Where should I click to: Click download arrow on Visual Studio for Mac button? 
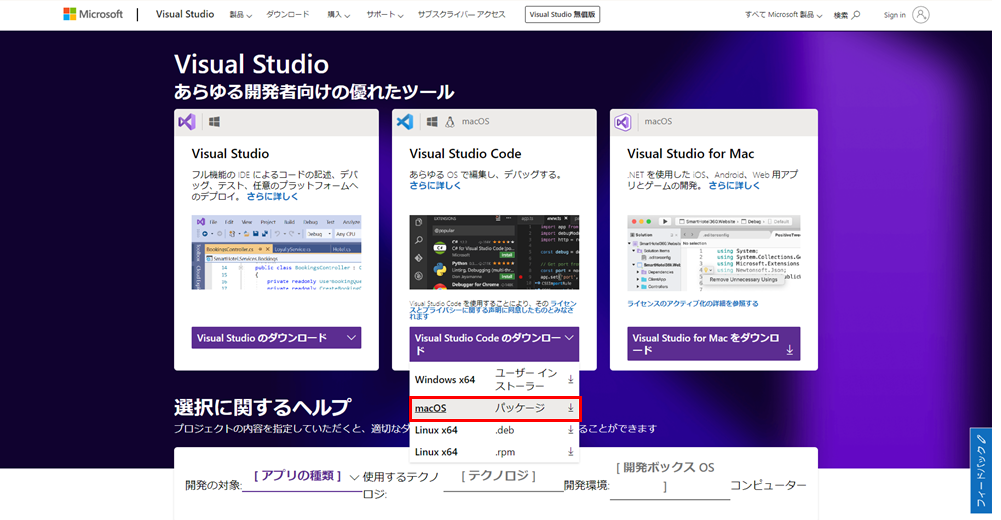click(790, 350)
